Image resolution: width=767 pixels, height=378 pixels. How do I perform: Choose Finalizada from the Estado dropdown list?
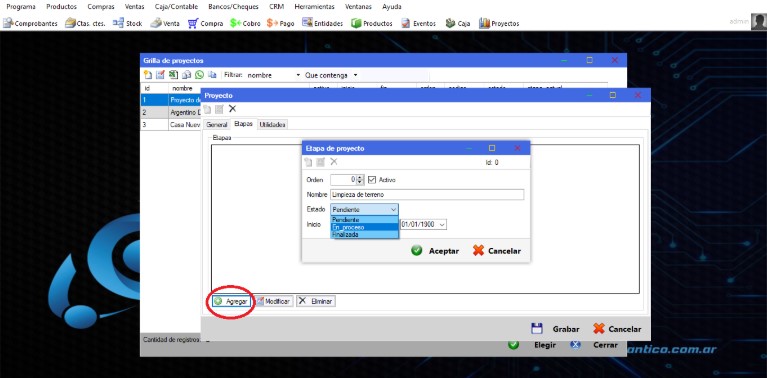(x=365, y=234)
